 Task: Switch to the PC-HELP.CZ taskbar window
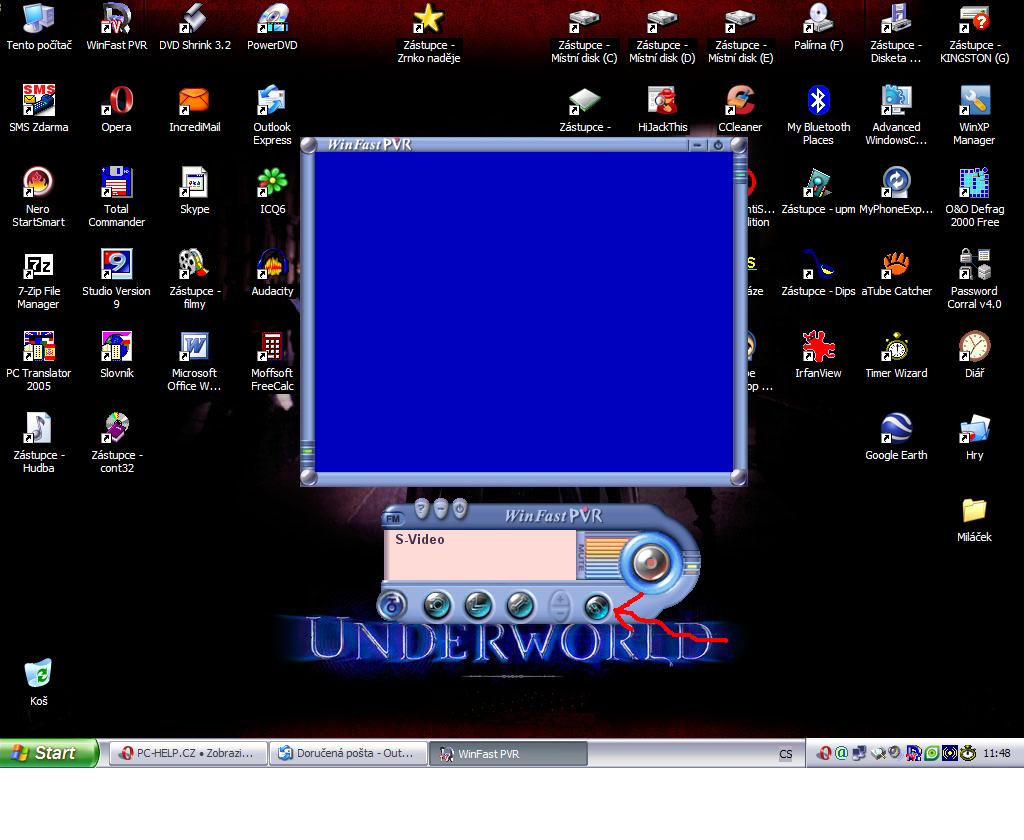[188, 754]
